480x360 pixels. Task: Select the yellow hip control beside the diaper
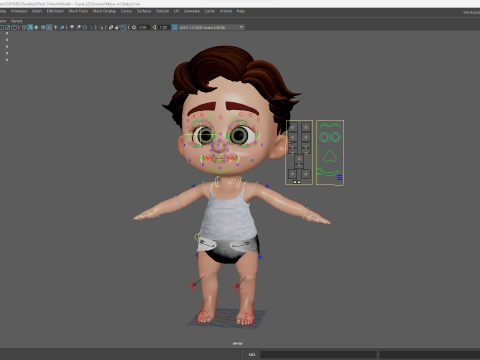pos(197,237)
